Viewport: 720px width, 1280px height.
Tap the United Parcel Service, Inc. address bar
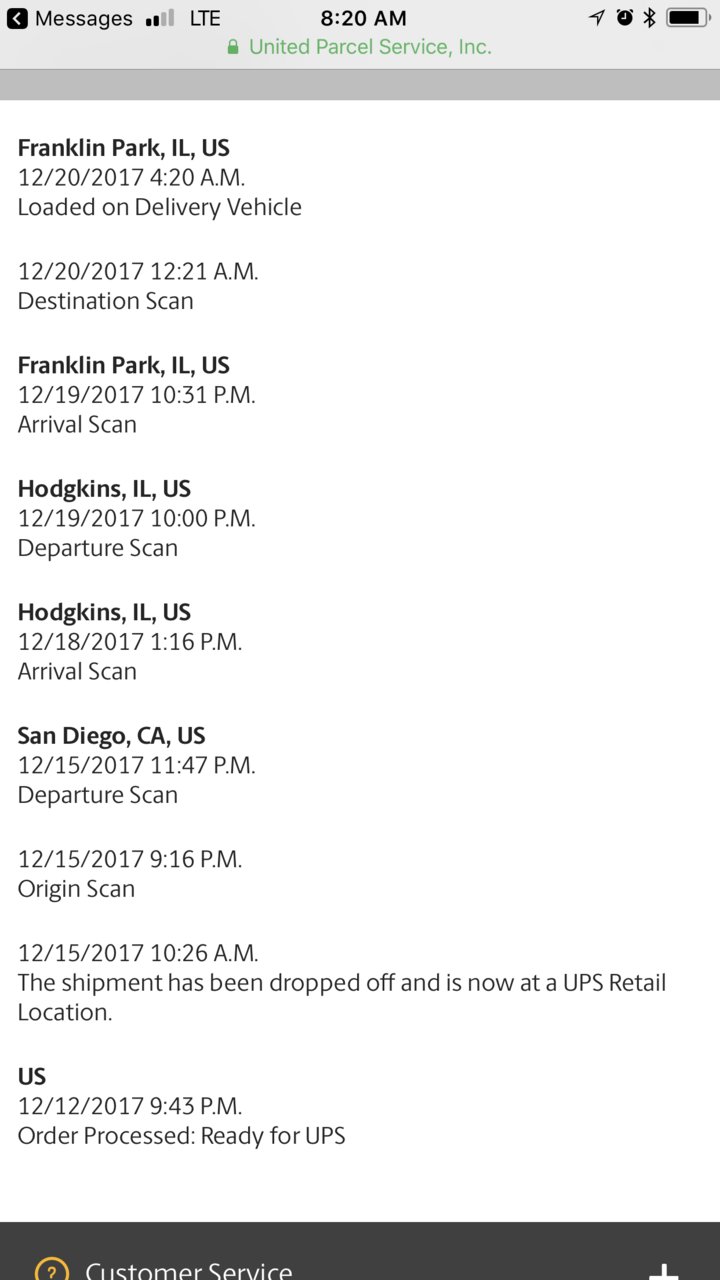point(360,47)
